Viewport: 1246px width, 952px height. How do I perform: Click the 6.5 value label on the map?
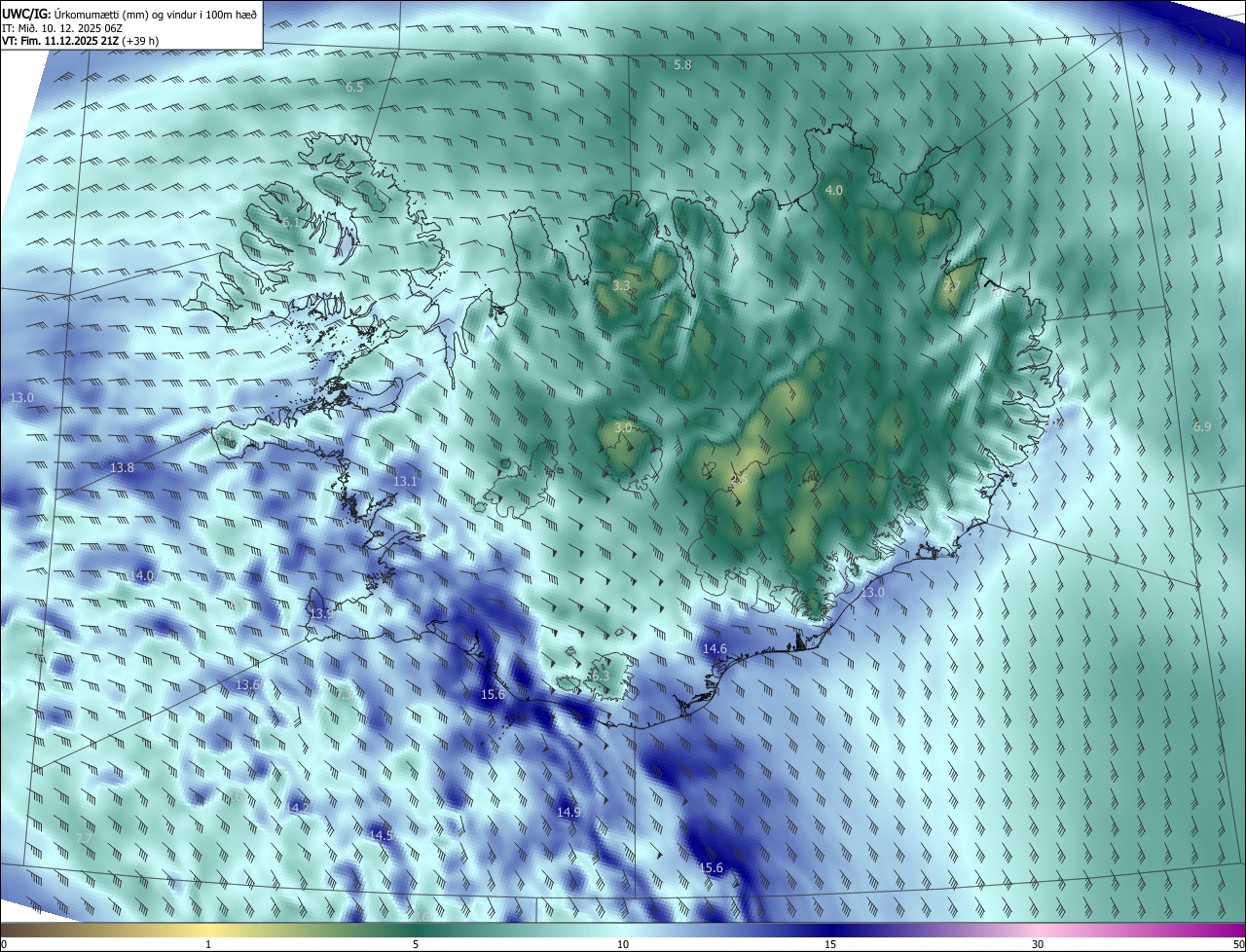(354, 87)
